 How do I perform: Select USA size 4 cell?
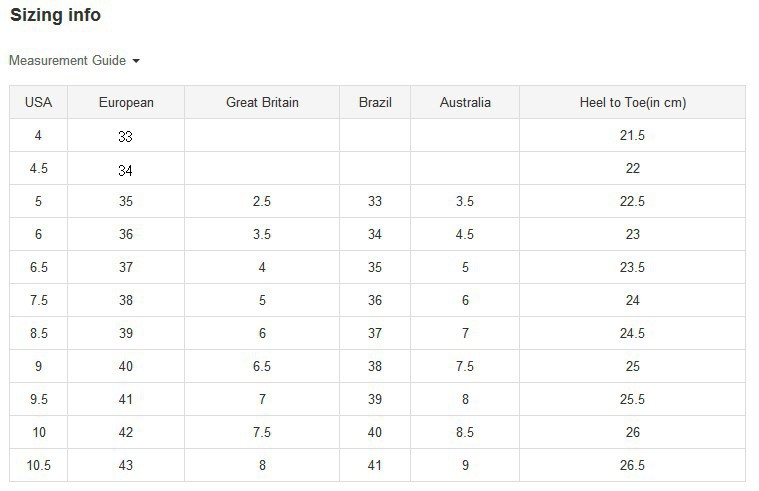(38, 135)
